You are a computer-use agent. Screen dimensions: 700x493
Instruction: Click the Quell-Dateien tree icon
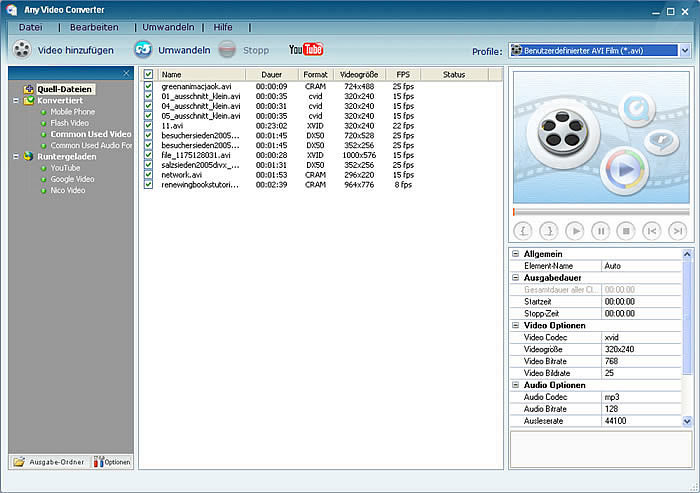coord(29,89)
